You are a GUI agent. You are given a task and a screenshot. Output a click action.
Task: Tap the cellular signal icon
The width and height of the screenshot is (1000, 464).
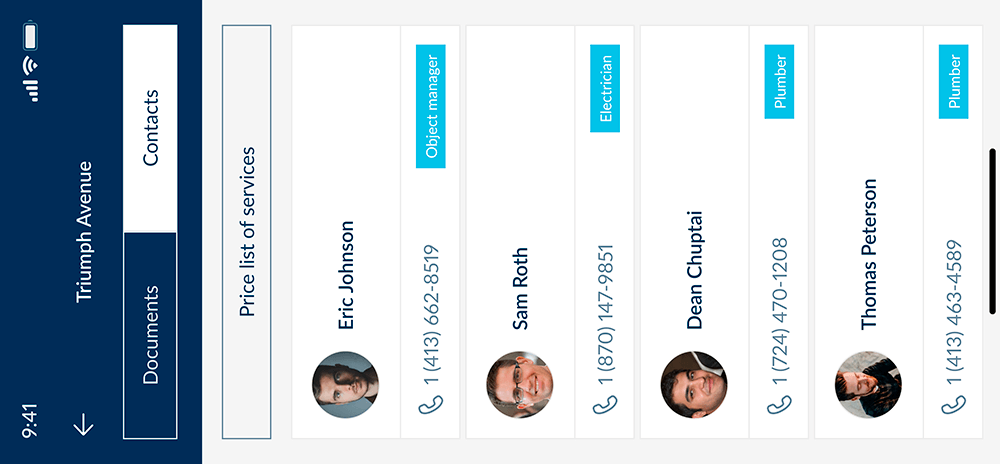tap(32, 92)
